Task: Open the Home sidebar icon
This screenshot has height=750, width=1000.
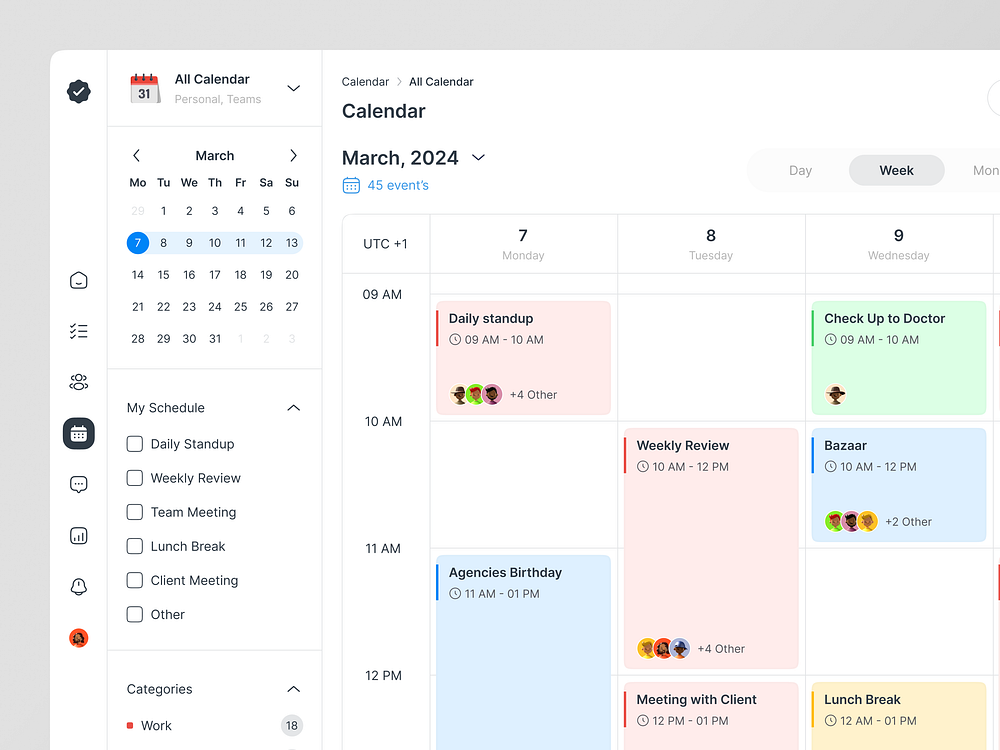Action: [78, 280]
